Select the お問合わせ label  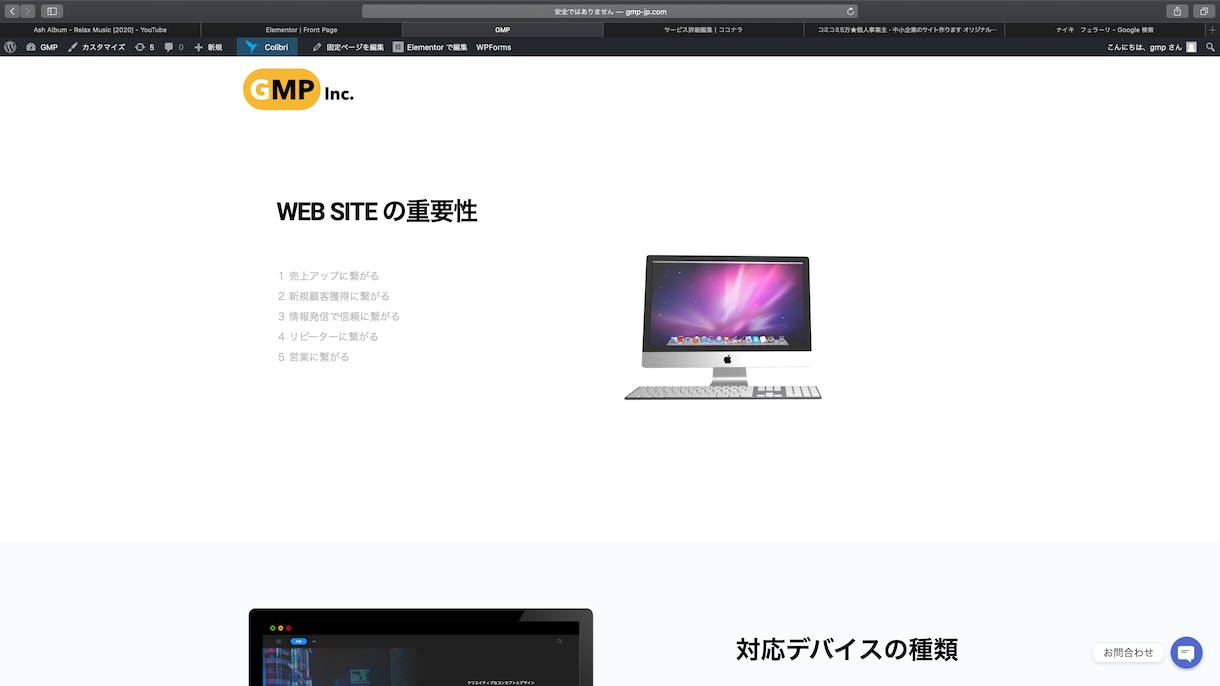click(1128, 652)
